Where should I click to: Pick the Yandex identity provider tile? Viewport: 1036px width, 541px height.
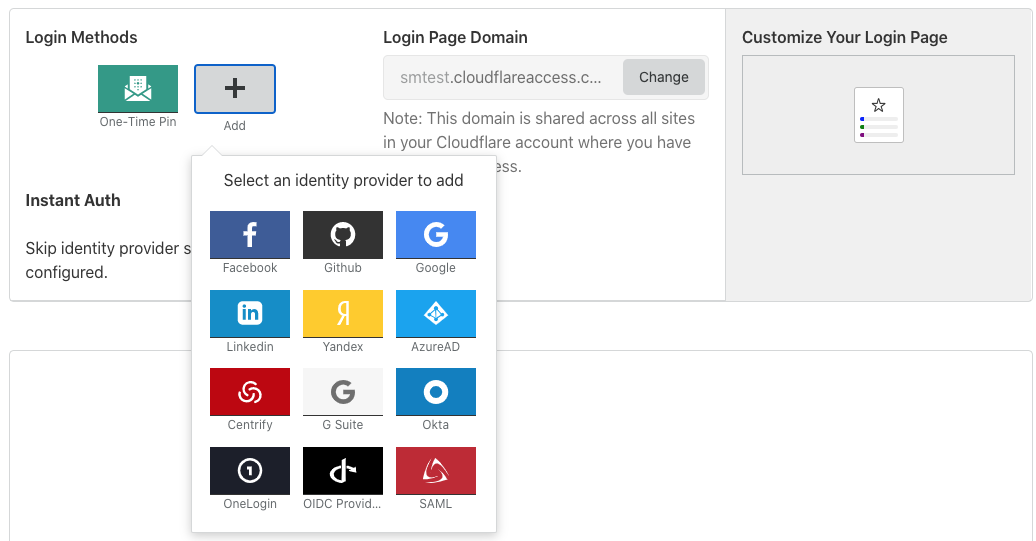(343, 313)
